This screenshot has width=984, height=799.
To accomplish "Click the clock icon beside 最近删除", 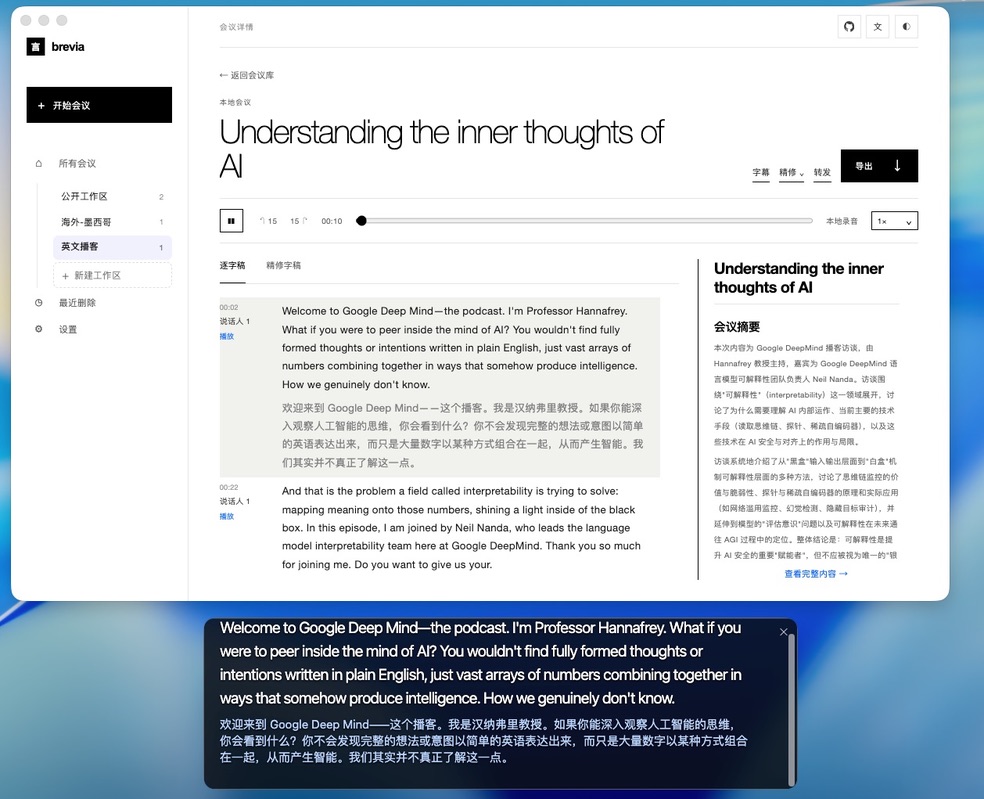I will click(x=39, y=303).
